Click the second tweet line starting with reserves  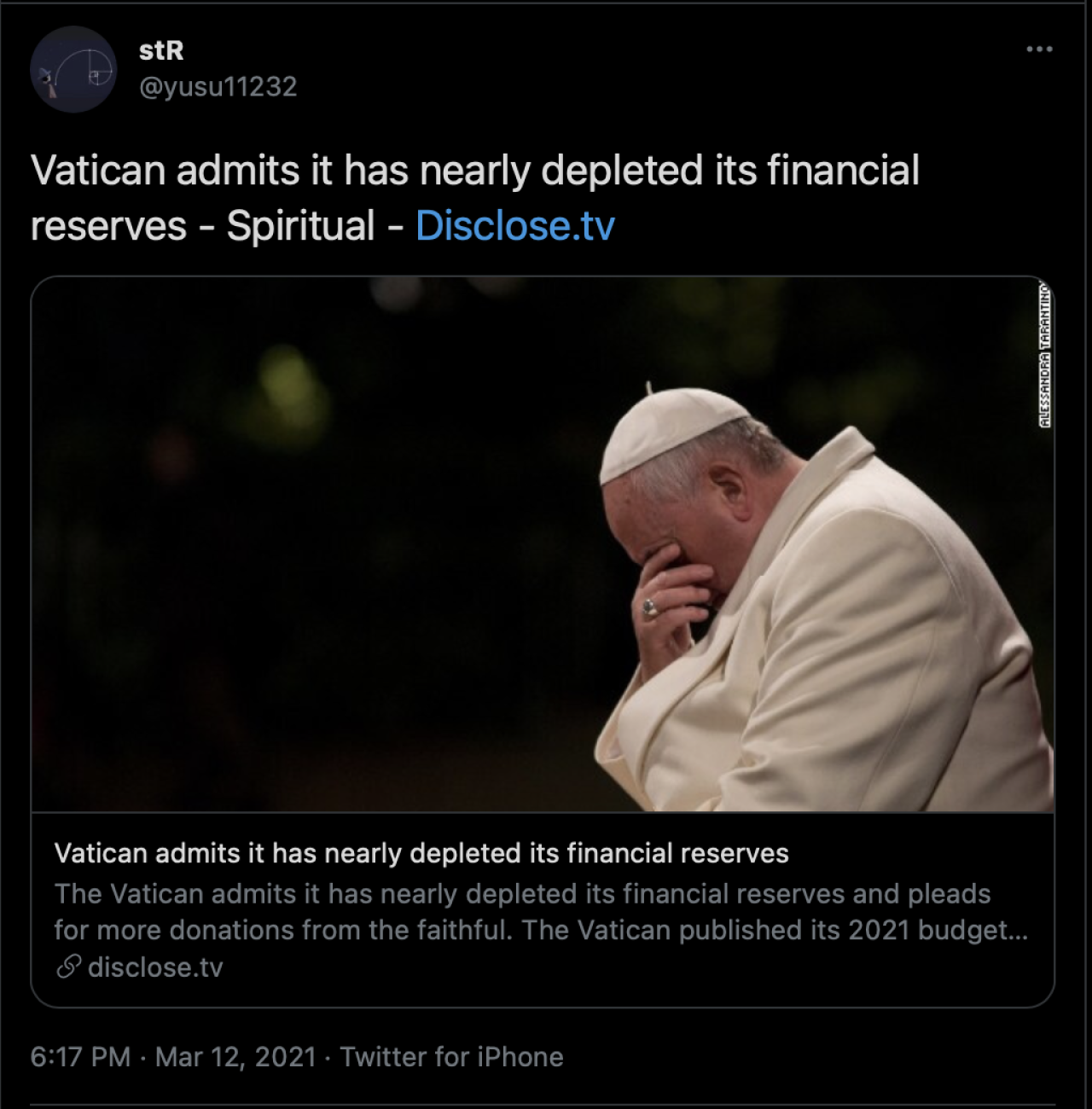point(322,226)
